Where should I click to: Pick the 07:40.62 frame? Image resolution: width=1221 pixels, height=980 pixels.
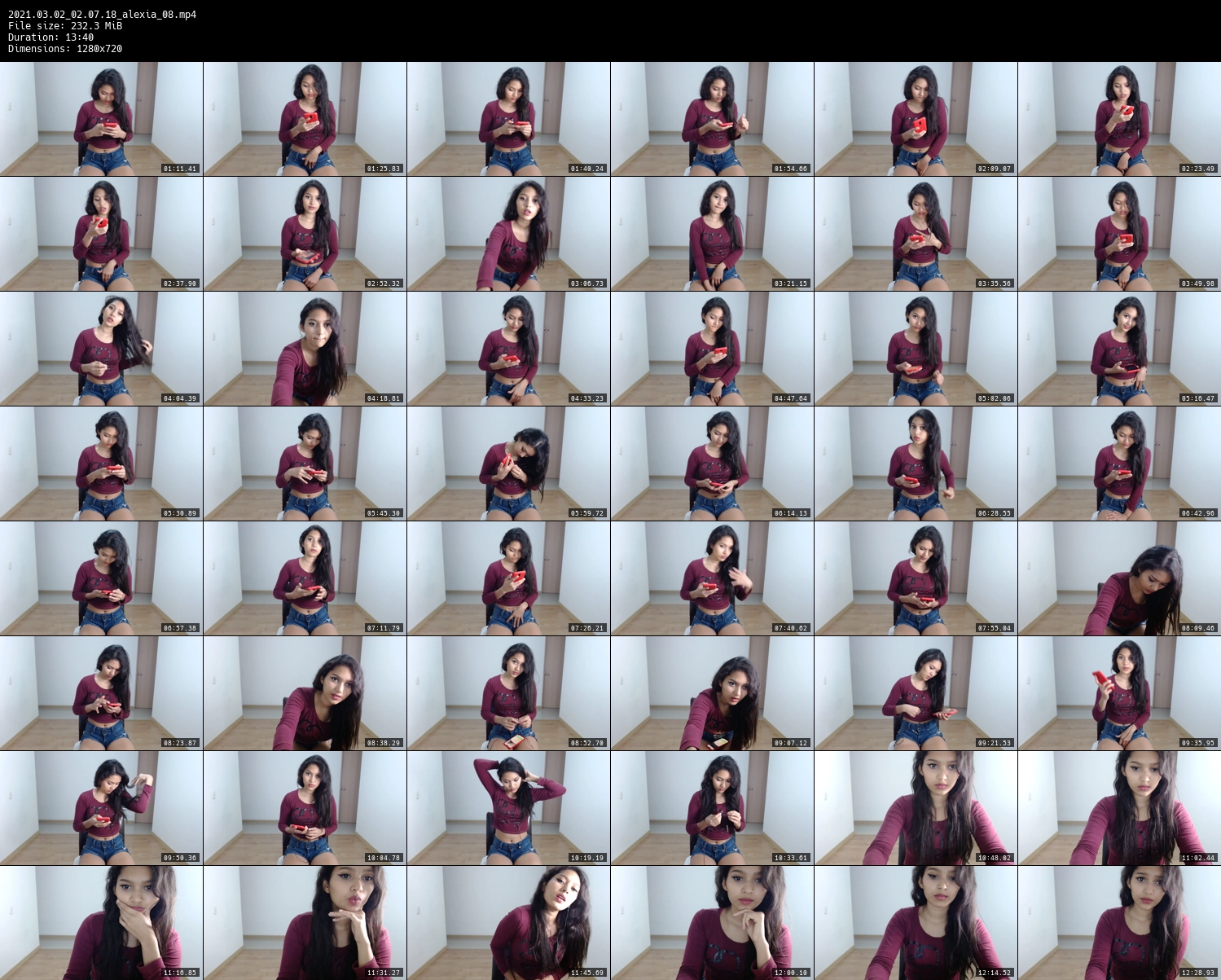712,578
